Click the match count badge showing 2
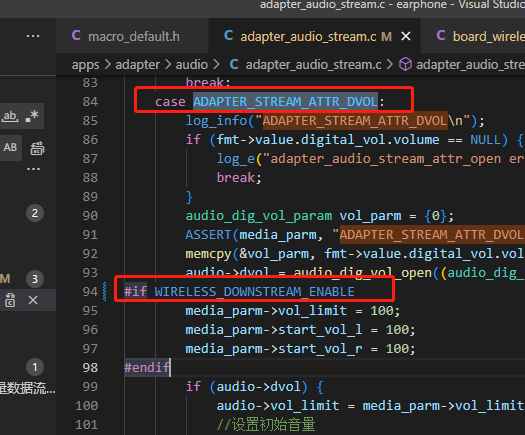This screenshot has width=525, height=435. [35, 213]
